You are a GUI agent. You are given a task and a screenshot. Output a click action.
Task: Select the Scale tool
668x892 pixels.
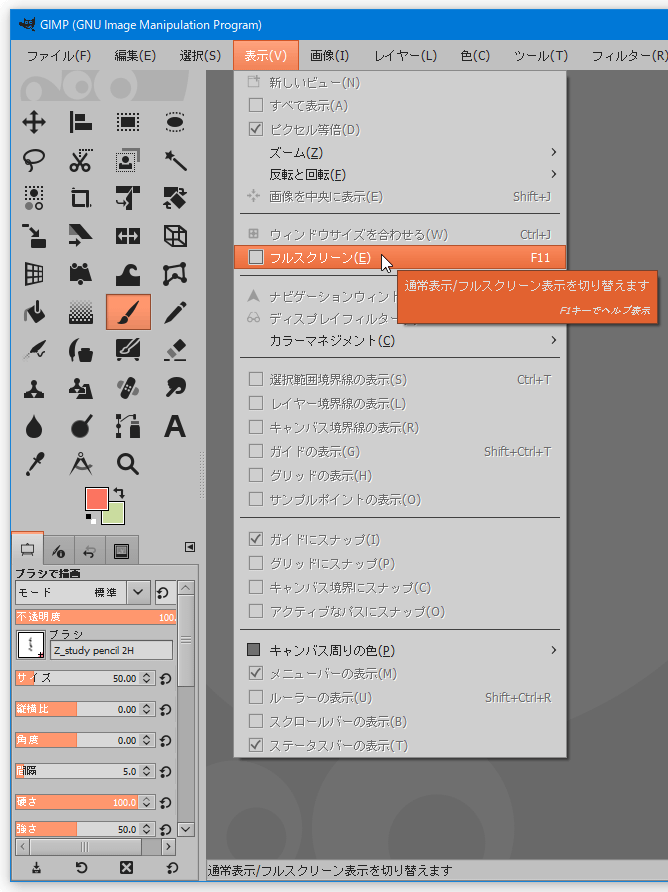click(x=34, y=236)
